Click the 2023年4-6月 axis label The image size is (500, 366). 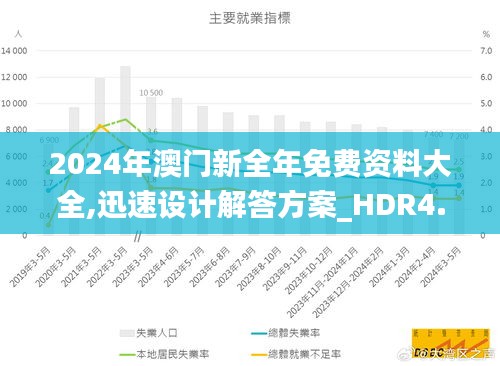[158, 267]
